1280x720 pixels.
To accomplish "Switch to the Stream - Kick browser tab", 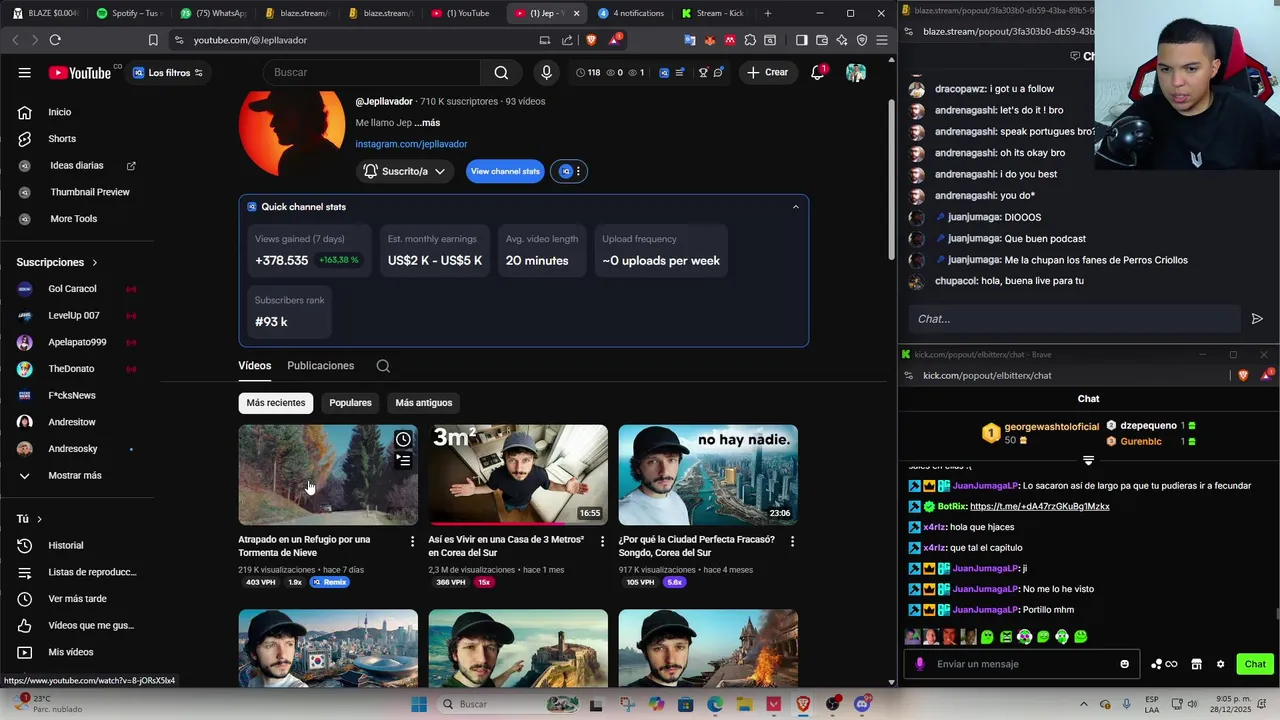I will click(713, 13).
